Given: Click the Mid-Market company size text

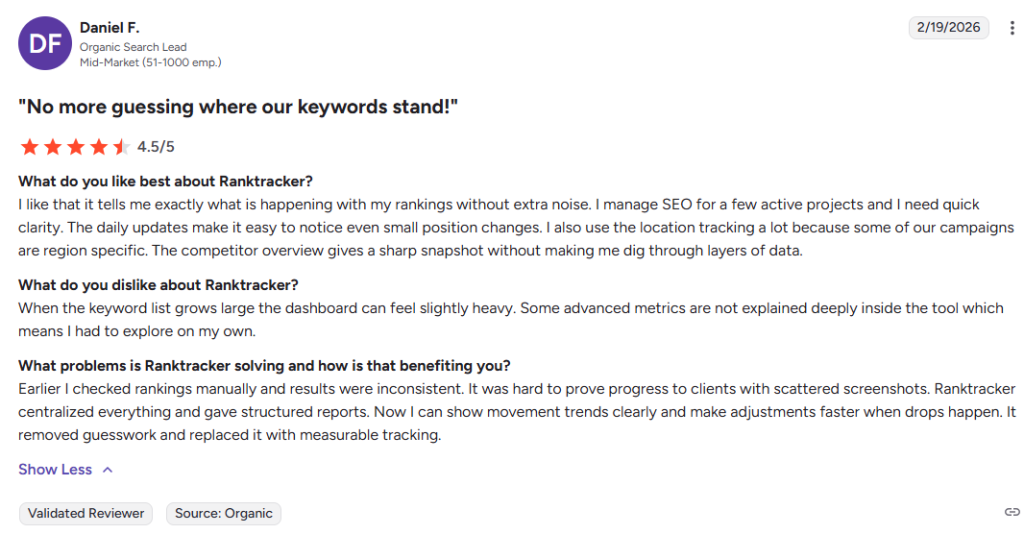Looking at the screenshot, I should tap(150, 63).
